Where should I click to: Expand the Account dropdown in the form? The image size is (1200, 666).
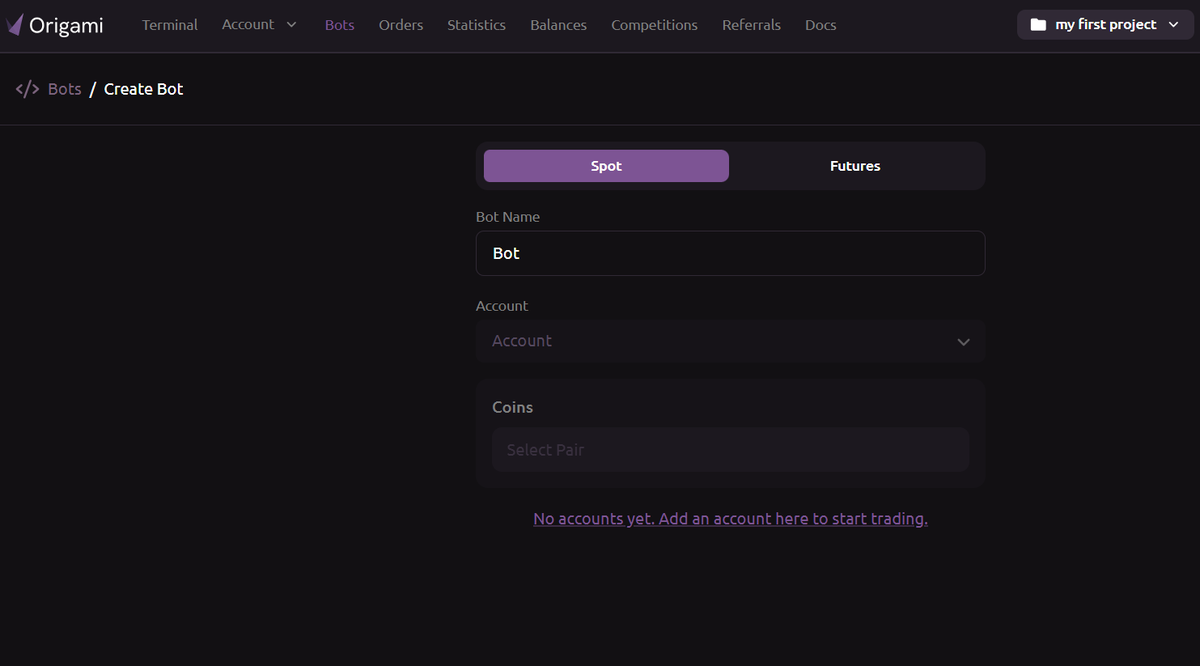tap(730, 341)
